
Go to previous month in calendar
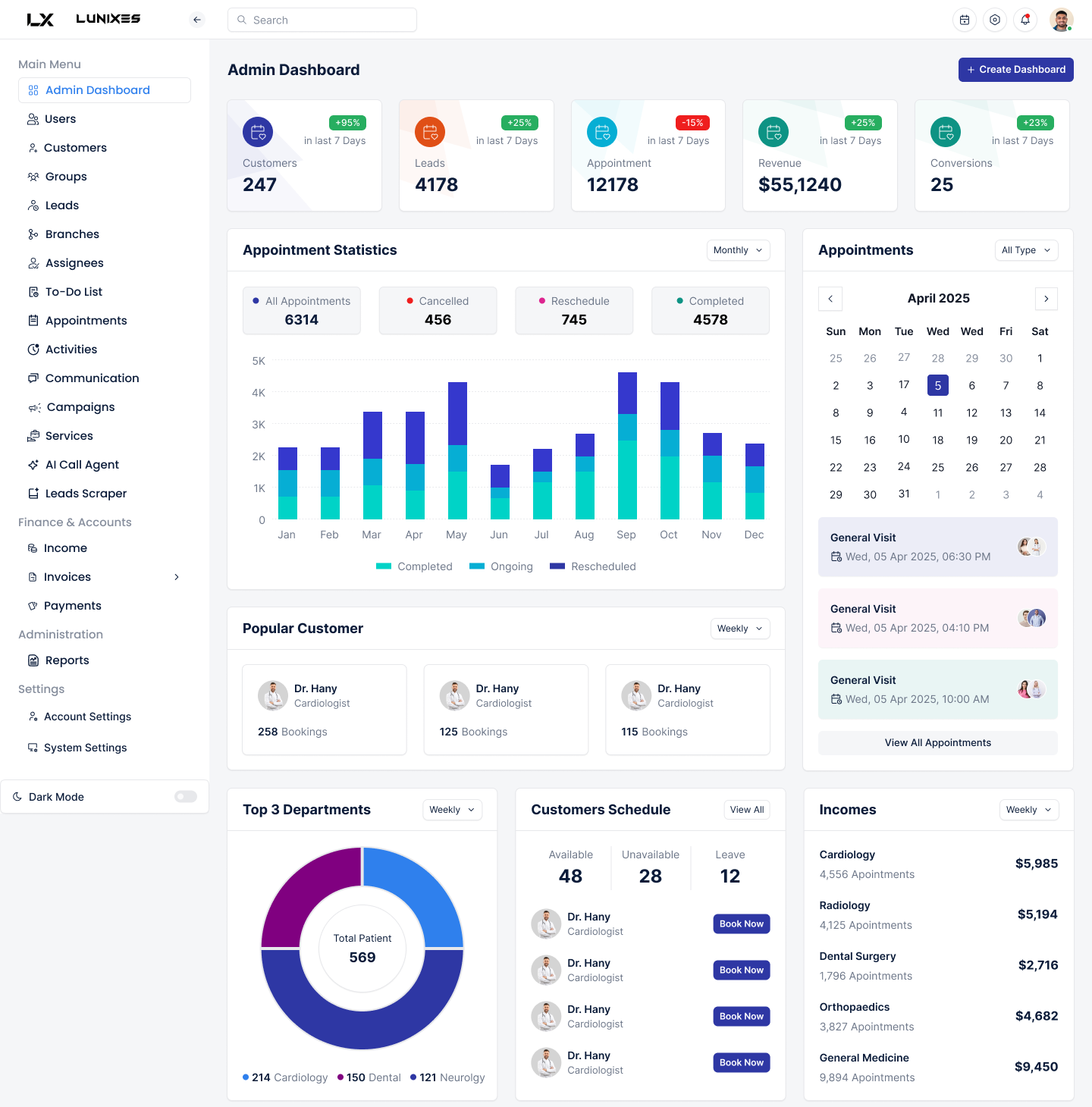point(830,299)
